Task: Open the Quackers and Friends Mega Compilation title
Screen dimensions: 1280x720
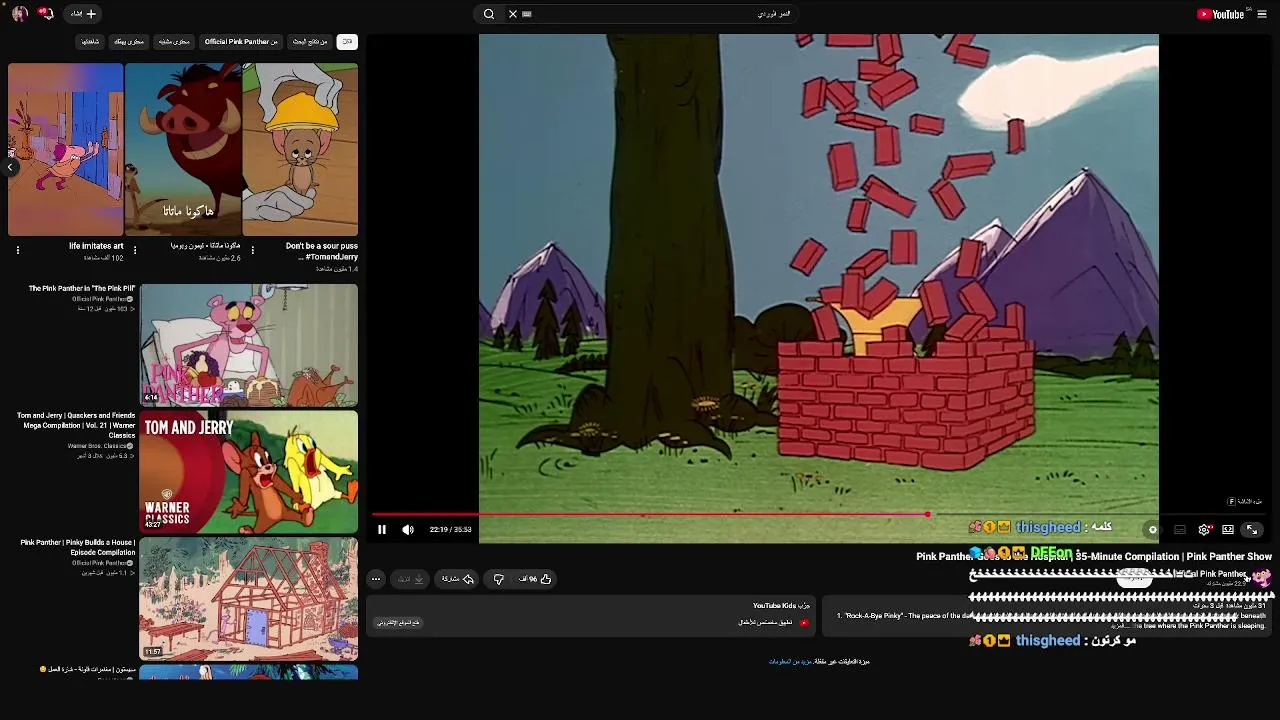Action: click(x=76, y=425)
